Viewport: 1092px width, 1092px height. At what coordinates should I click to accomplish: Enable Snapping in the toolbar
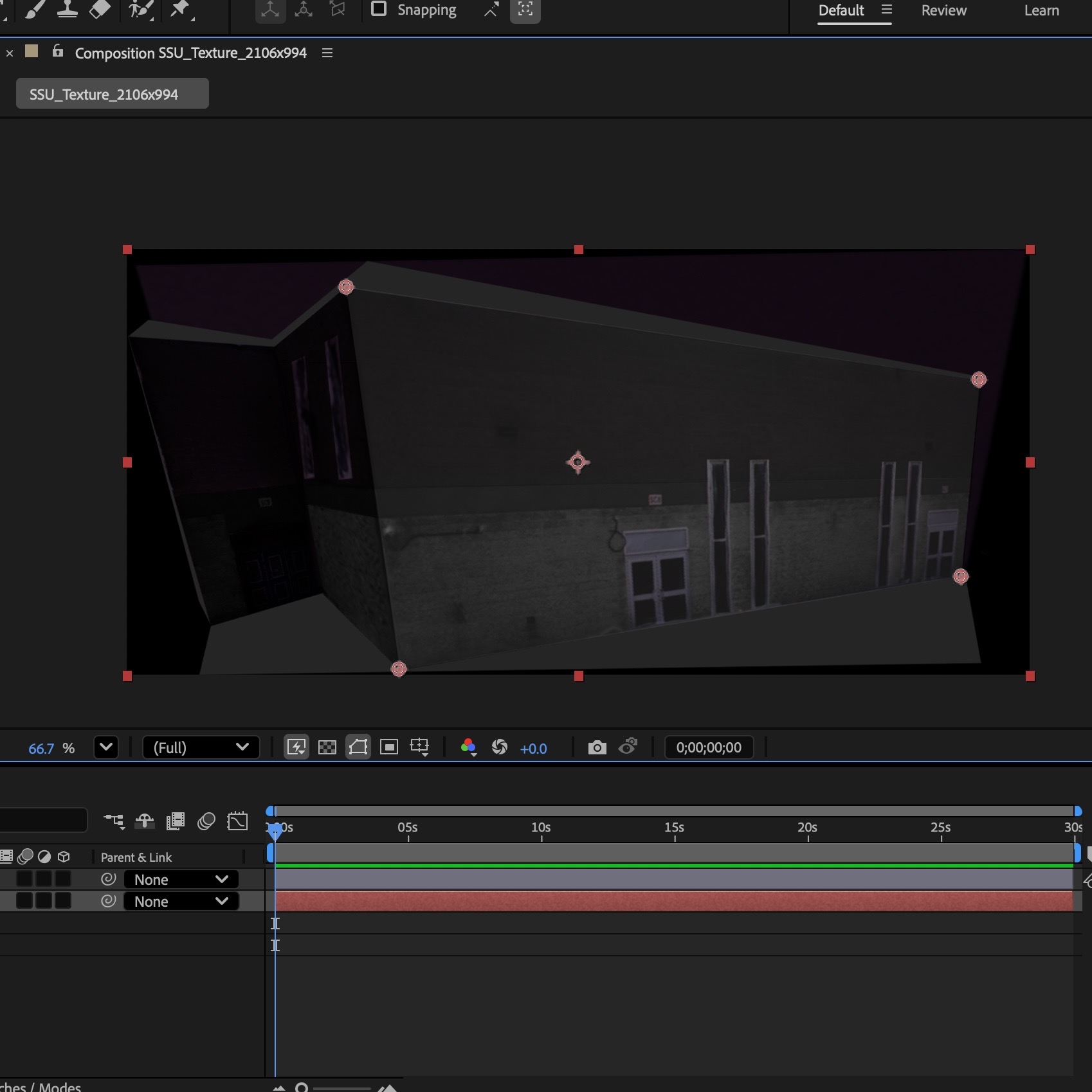(x=379, y=10)
